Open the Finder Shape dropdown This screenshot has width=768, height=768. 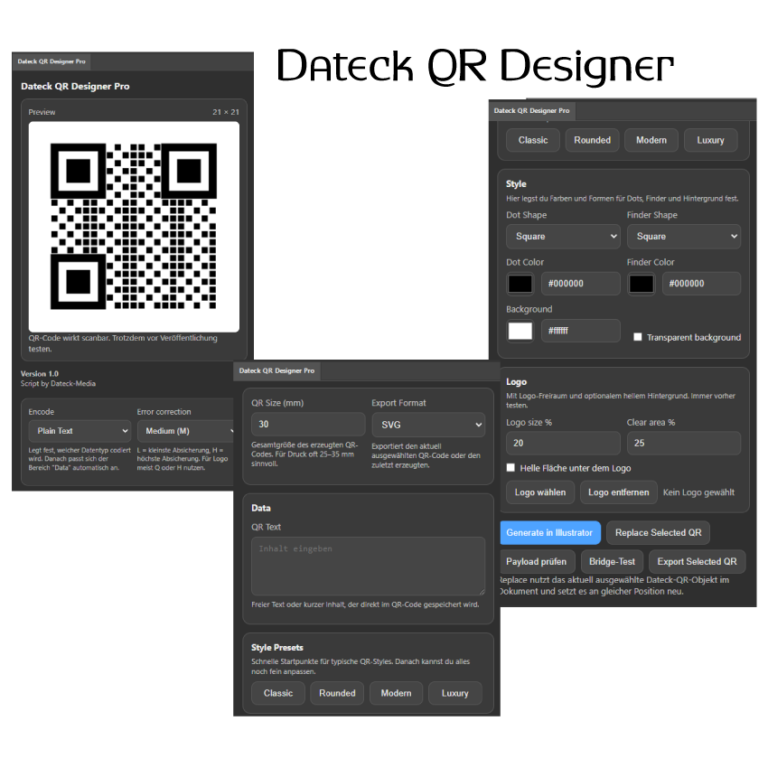click(684, 237)
